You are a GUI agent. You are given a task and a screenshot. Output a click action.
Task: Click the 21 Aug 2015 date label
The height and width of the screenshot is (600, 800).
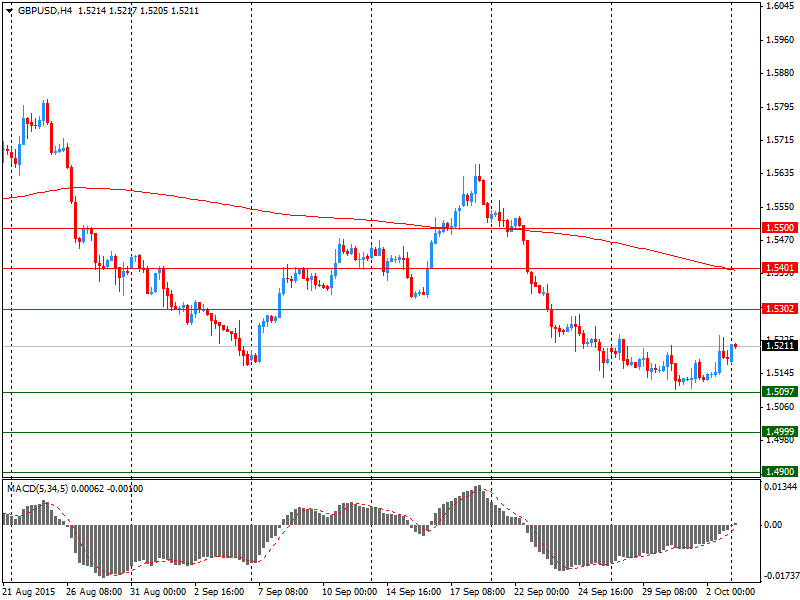tap(27, 592)
